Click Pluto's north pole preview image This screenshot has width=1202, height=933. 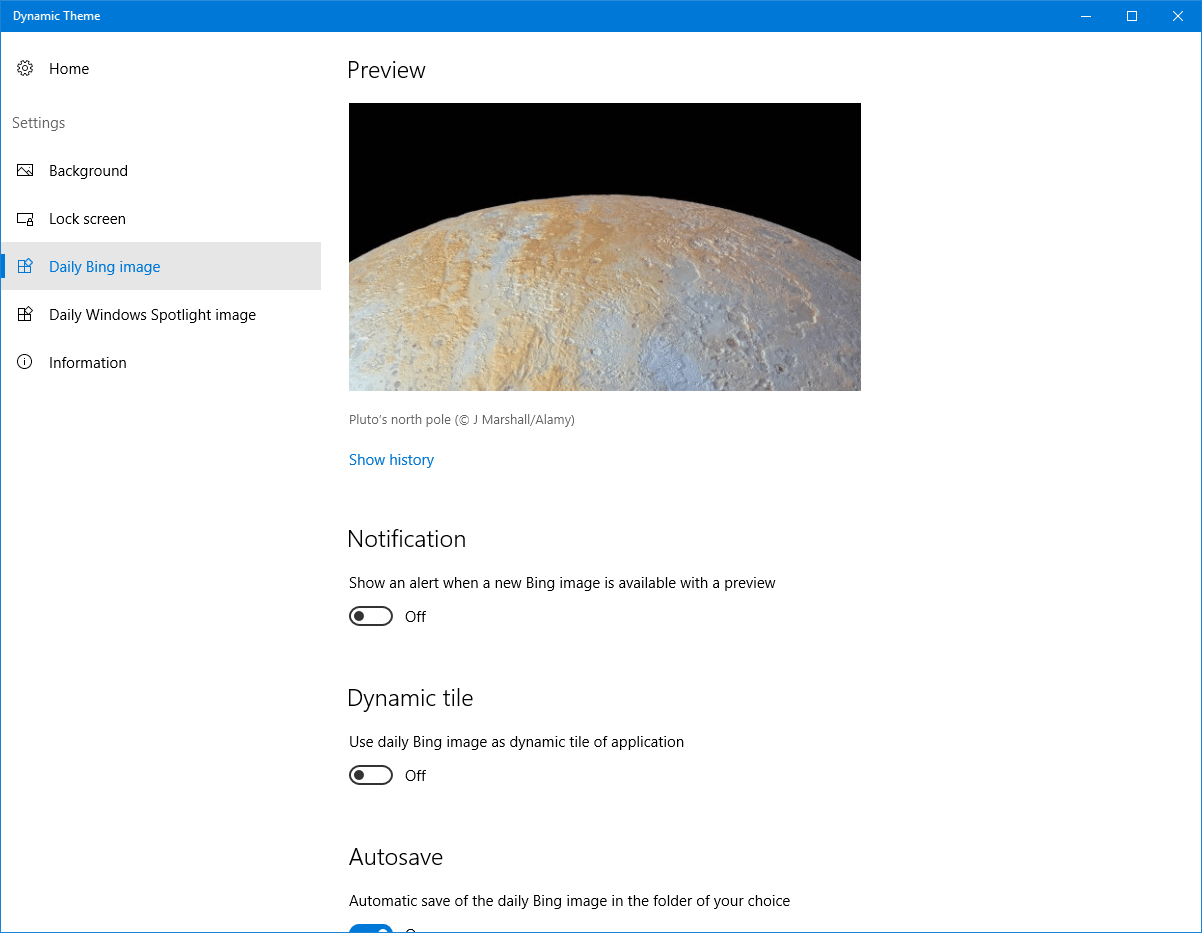604,247
